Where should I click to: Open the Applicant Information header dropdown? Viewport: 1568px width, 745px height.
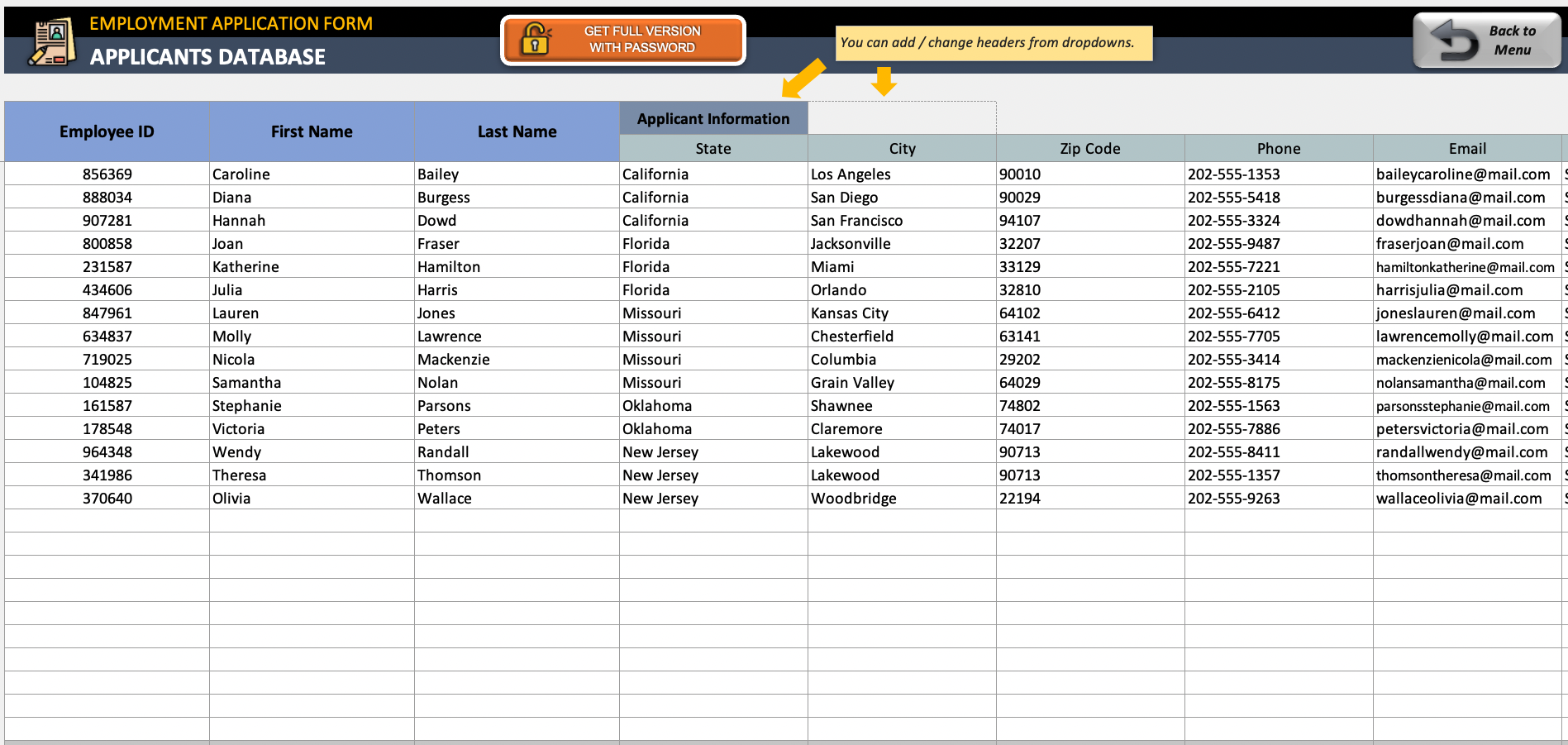coord(713,118)
